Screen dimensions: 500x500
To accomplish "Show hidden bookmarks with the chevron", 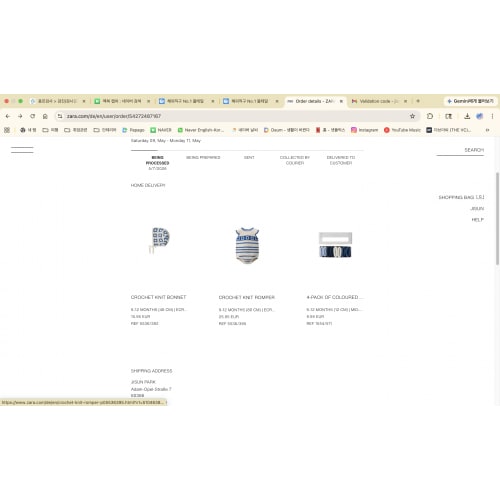I will [487, 130].
